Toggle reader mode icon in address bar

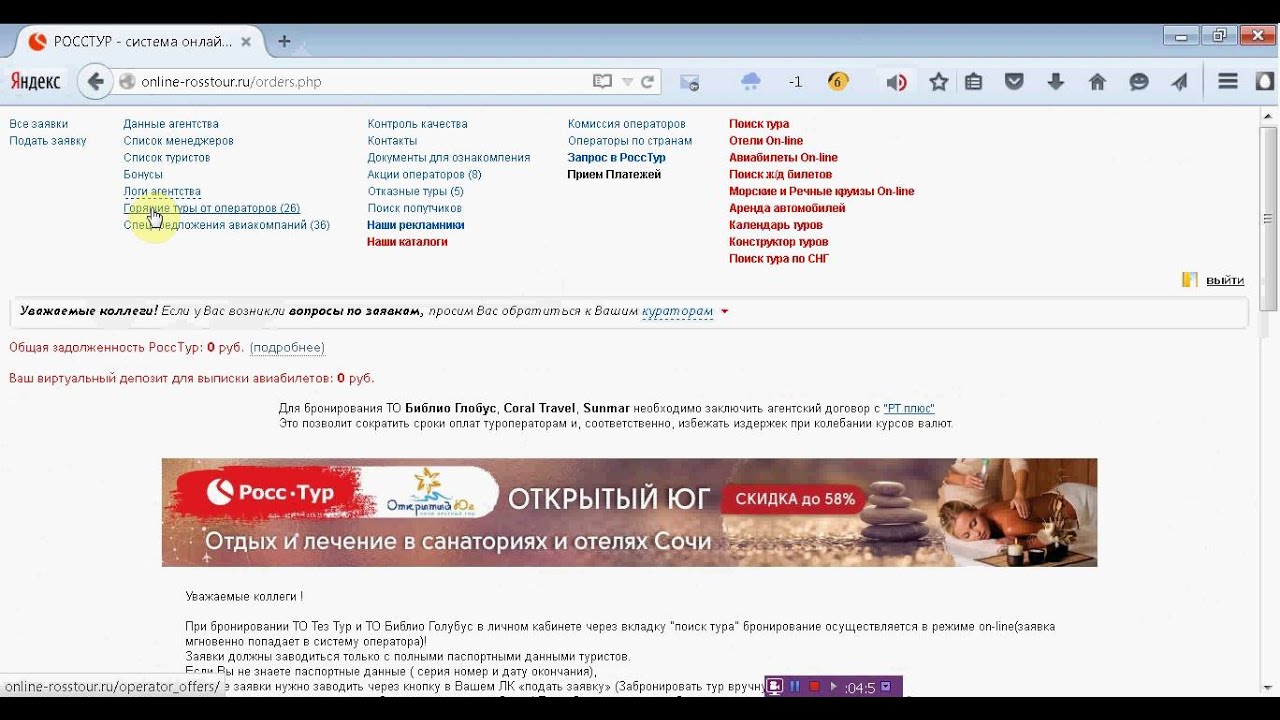[x=602, y=82]
